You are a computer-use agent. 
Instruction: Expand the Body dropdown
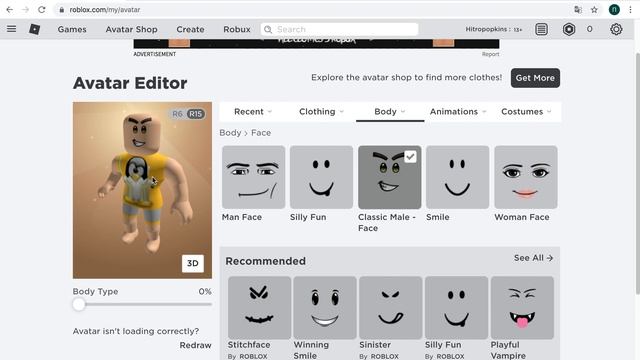click(x=390, y=111)
